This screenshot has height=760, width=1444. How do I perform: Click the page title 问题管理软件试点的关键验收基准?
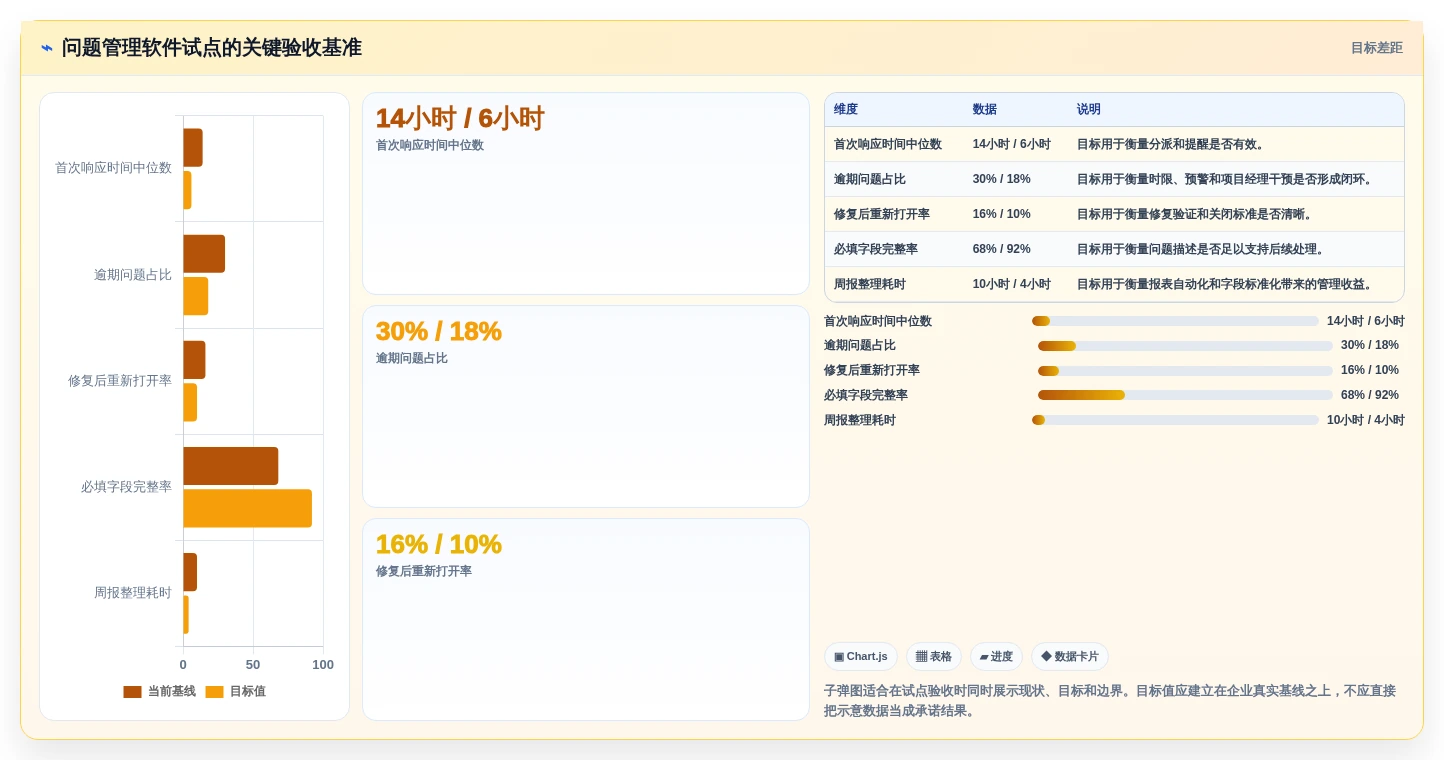pos(212,48)
